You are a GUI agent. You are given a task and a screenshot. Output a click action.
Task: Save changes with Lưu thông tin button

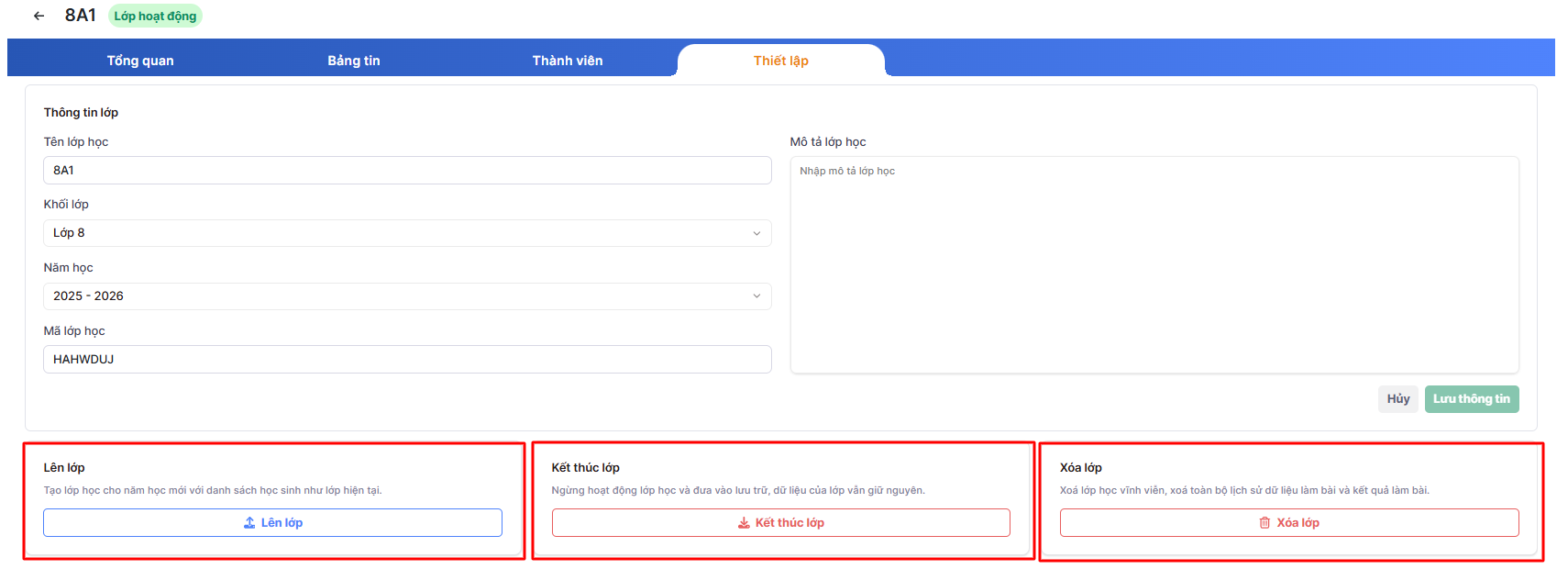click(x=1471, y=399)
